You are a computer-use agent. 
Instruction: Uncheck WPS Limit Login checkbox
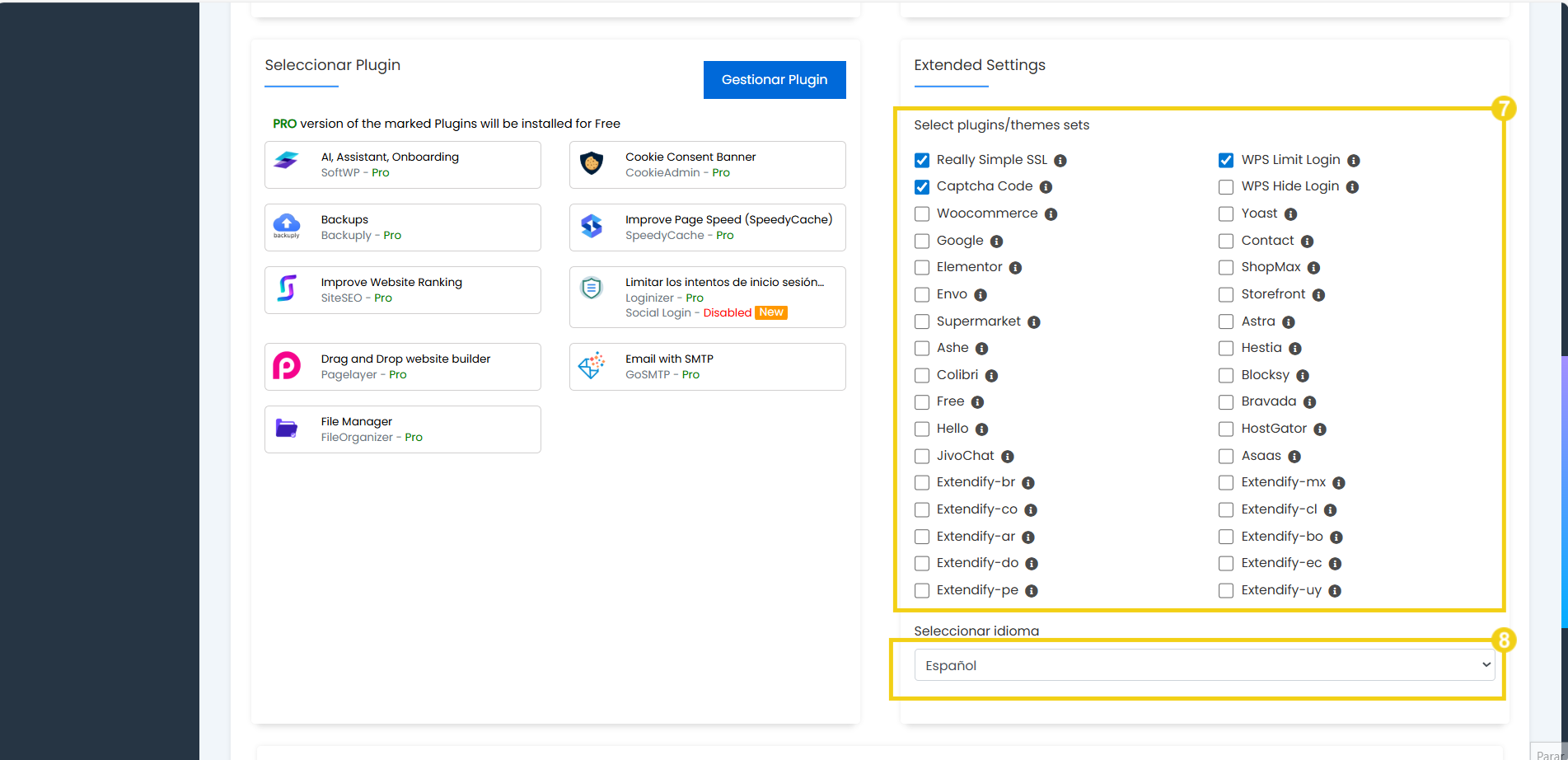pos(1226,160)
